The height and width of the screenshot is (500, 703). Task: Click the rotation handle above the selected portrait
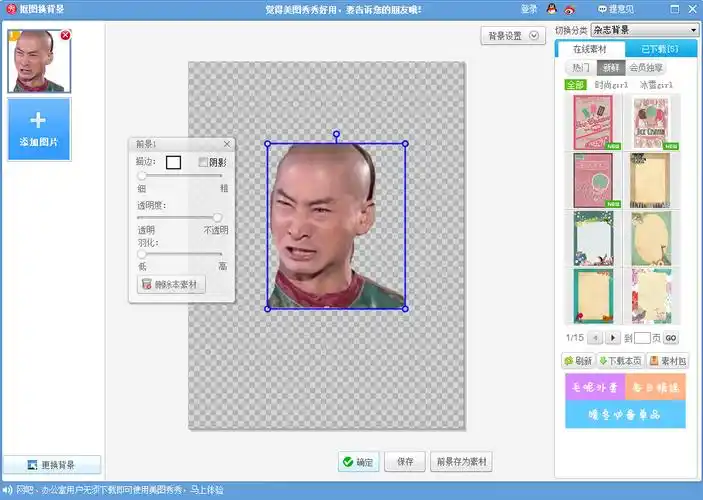tap(336, 134)
